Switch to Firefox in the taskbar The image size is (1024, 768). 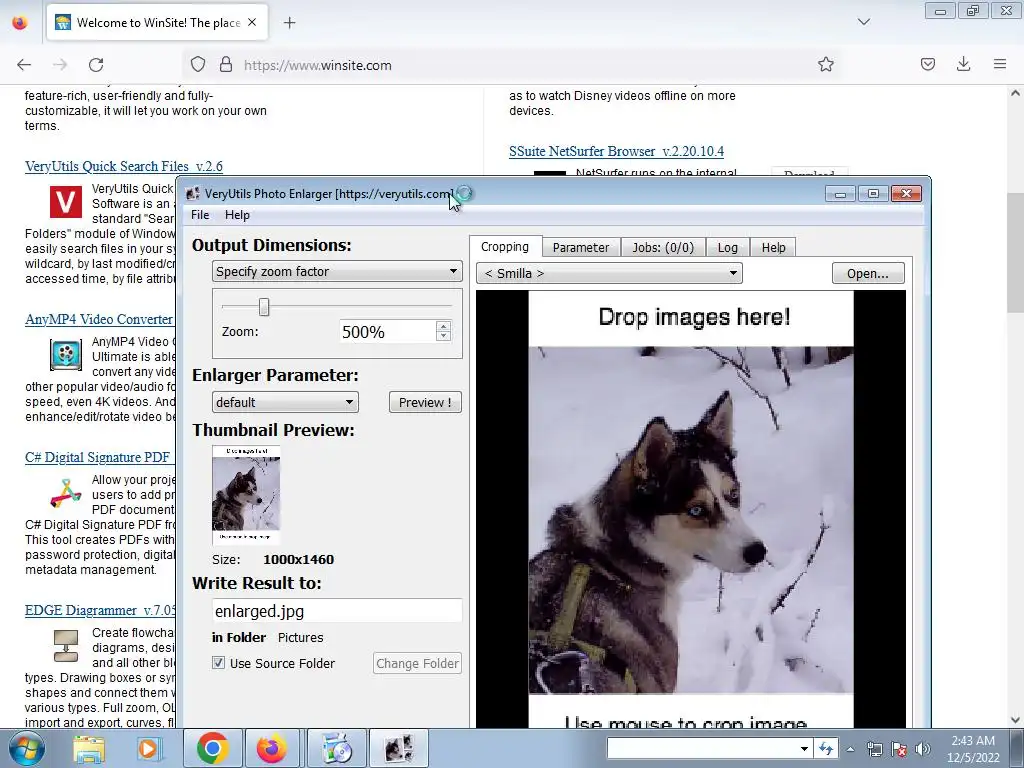coord(272,749)
